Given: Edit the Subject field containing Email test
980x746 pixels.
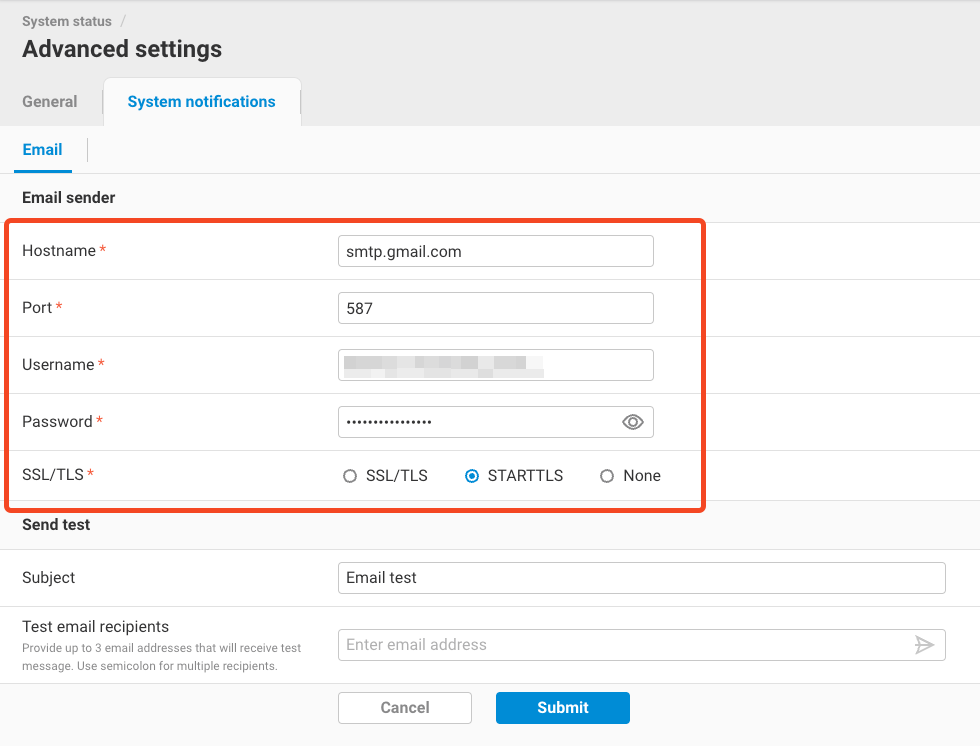Looking at the screenshot, I should 641,578.
